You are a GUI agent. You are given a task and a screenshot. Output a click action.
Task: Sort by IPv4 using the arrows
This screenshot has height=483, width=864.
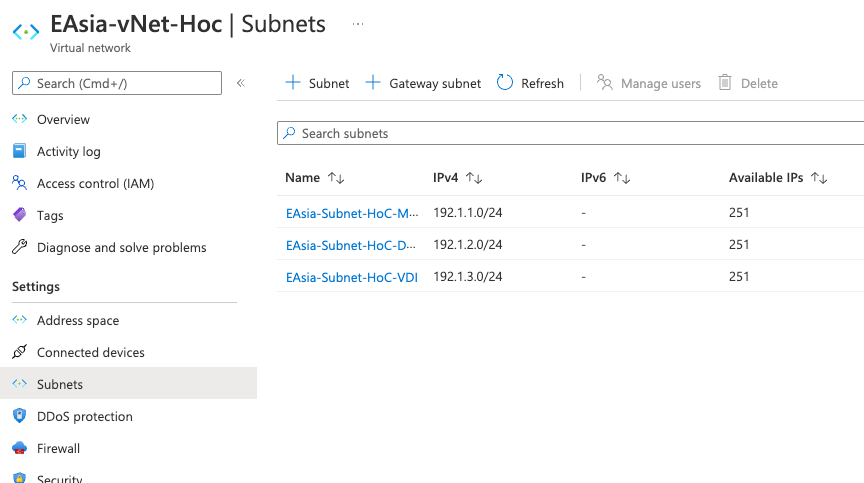(x=474, y=178)
